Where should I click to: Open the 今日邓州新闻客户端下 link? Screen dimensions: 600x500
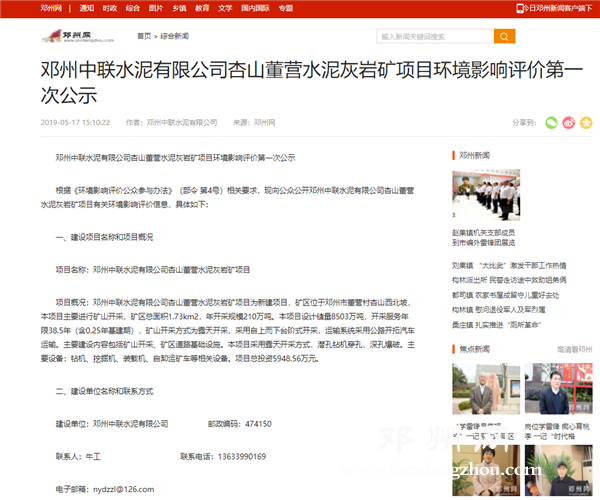[x=558, y=8]
